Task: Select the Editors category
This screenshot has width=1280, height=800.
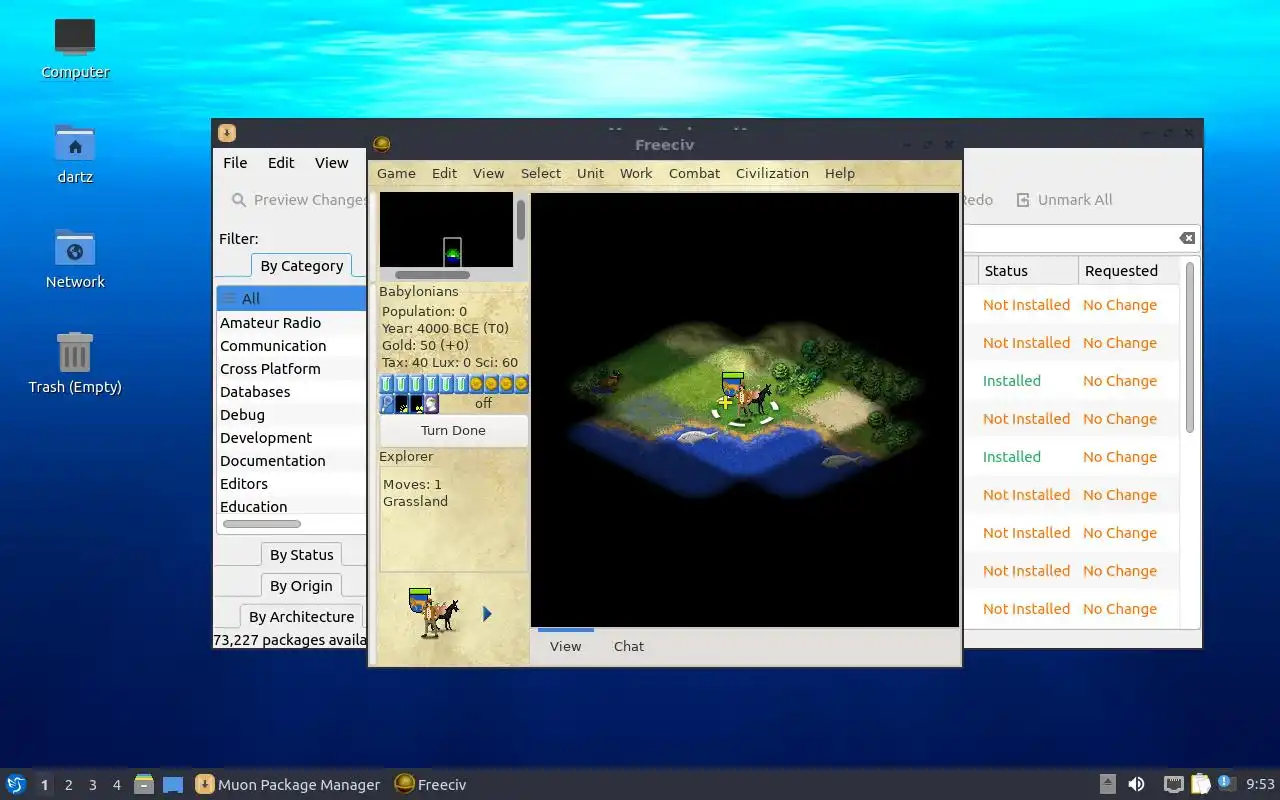Action: coord(291,484)
